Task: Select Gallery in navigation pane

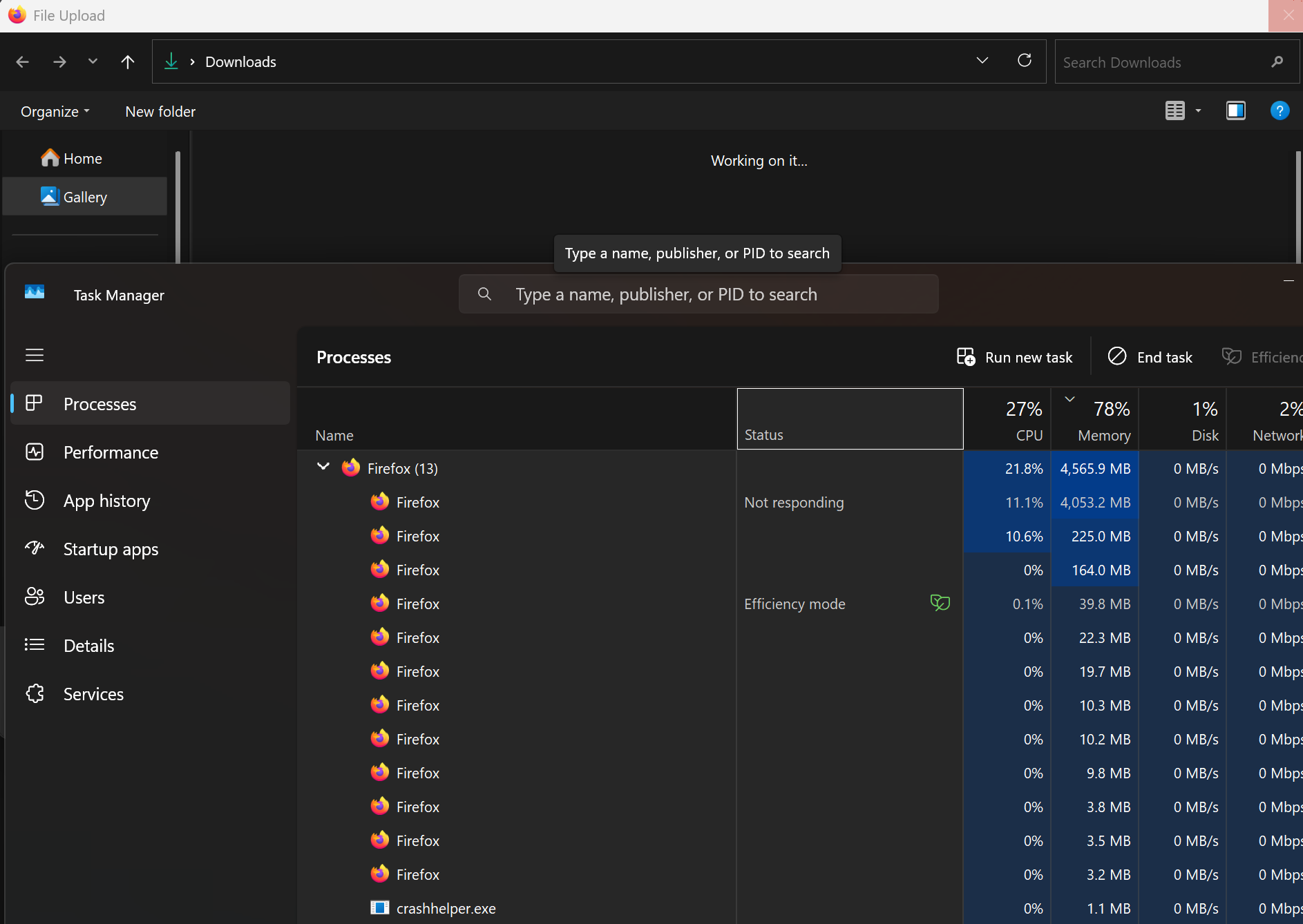Action: (86, 197)
